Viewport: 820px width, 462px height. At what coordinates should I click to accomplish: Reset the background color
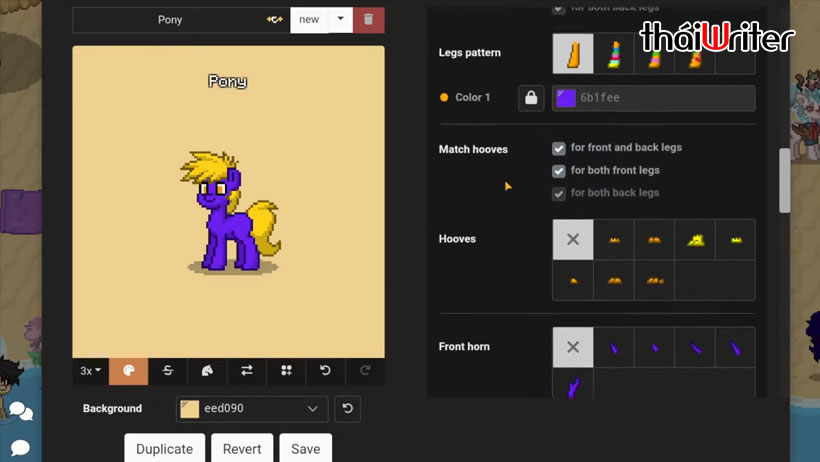347,409
